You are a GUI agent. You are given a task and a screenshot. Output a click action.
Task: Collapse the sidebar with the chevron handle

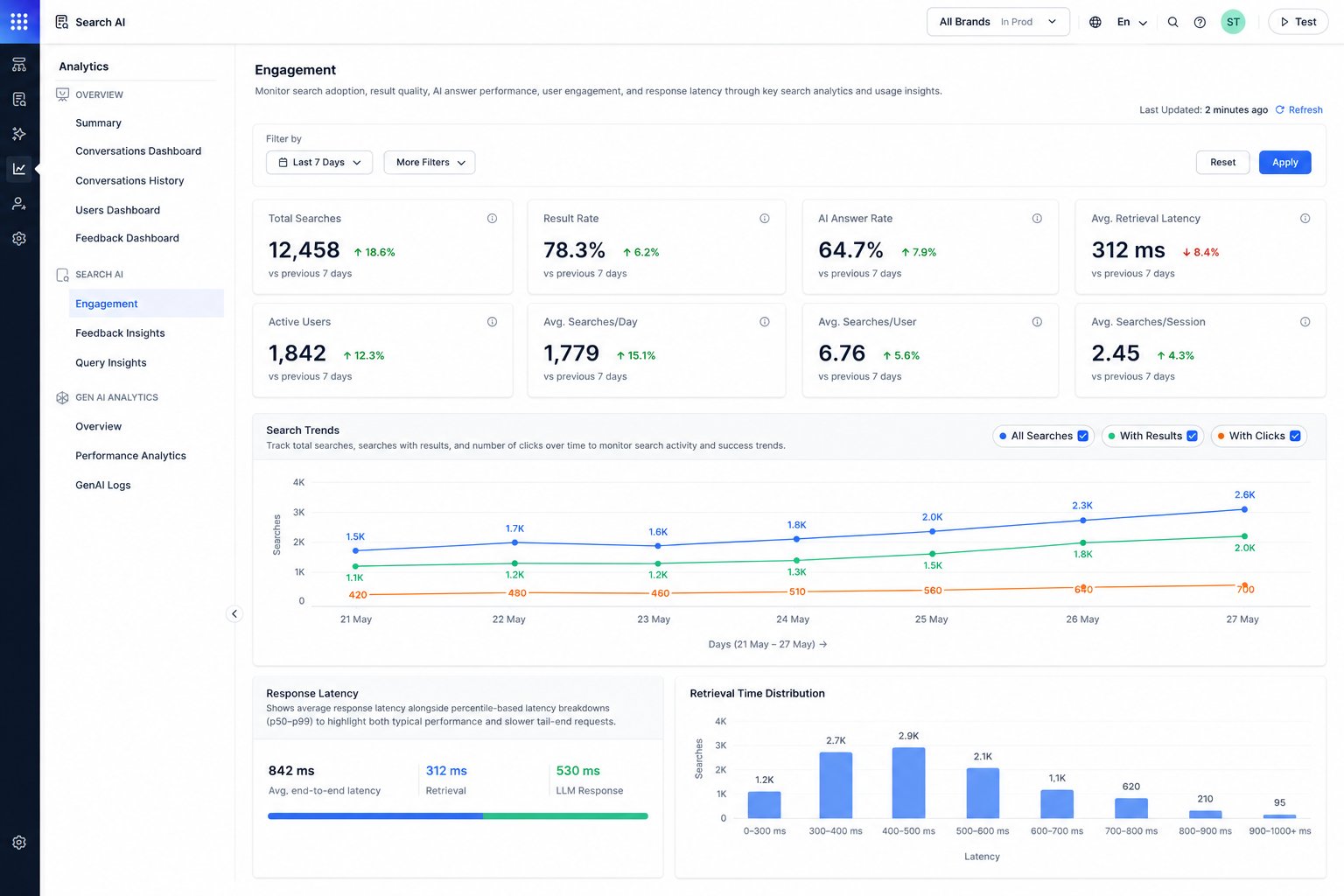[234, 613]
